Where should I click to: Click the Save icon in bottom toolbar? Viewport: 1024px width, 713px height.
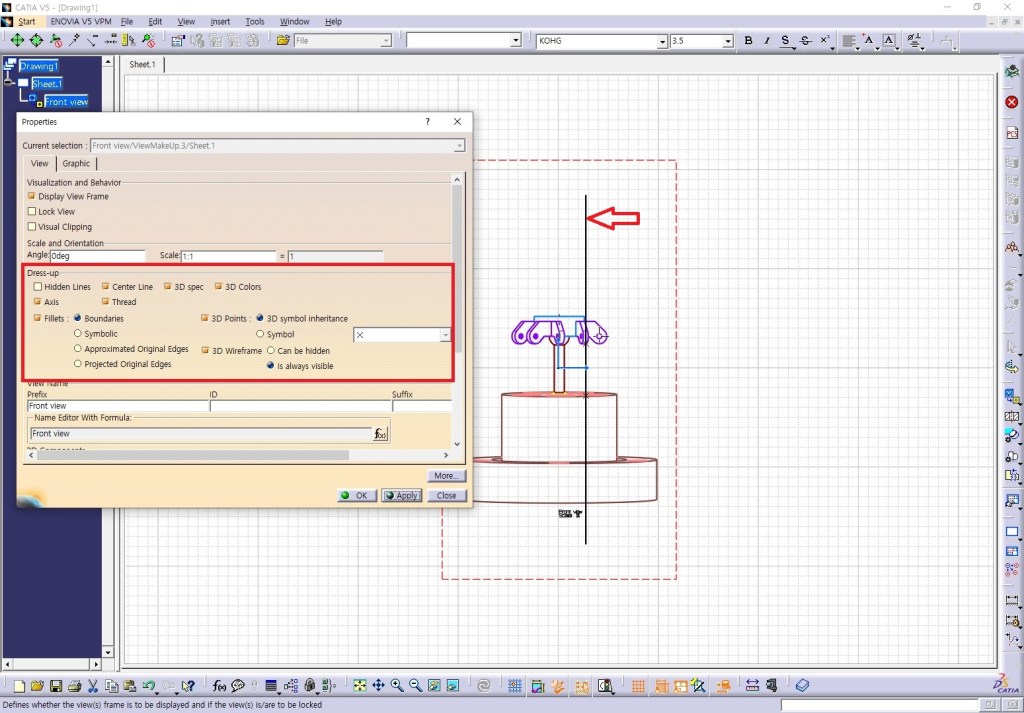pyautogui.click(x=55, y=686)
